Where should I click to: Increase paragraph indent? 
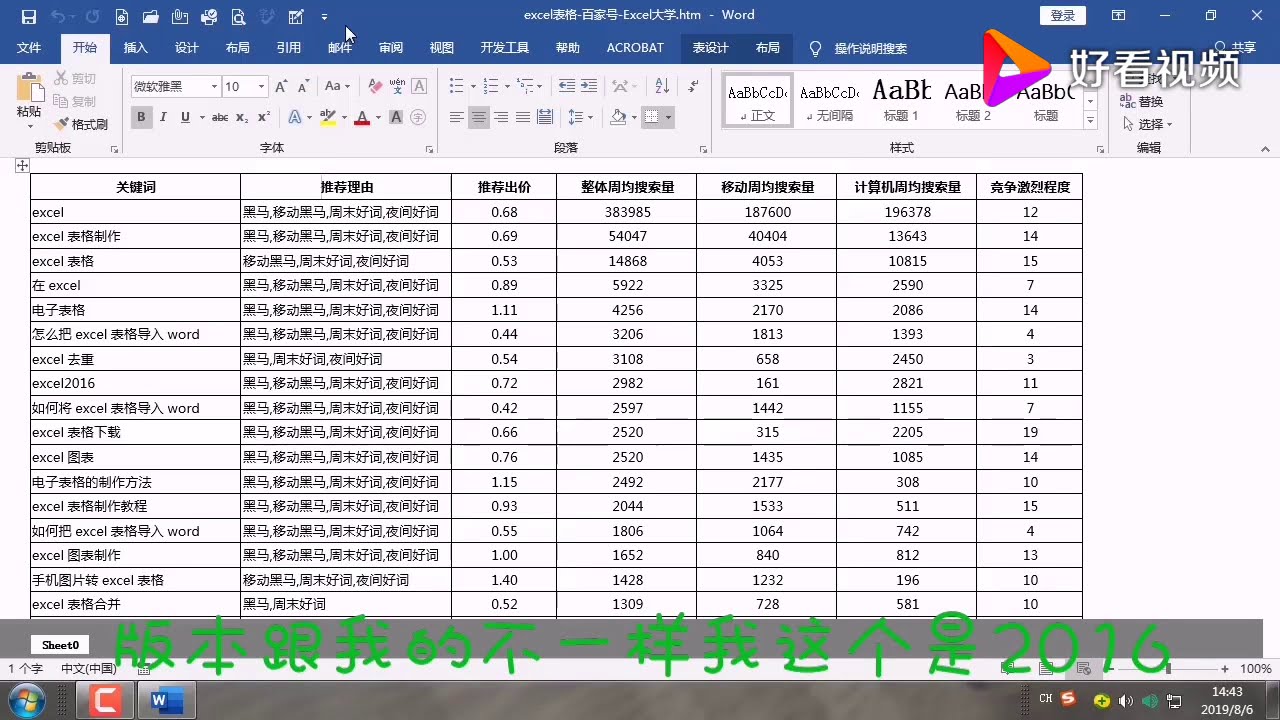click(590, 87)
